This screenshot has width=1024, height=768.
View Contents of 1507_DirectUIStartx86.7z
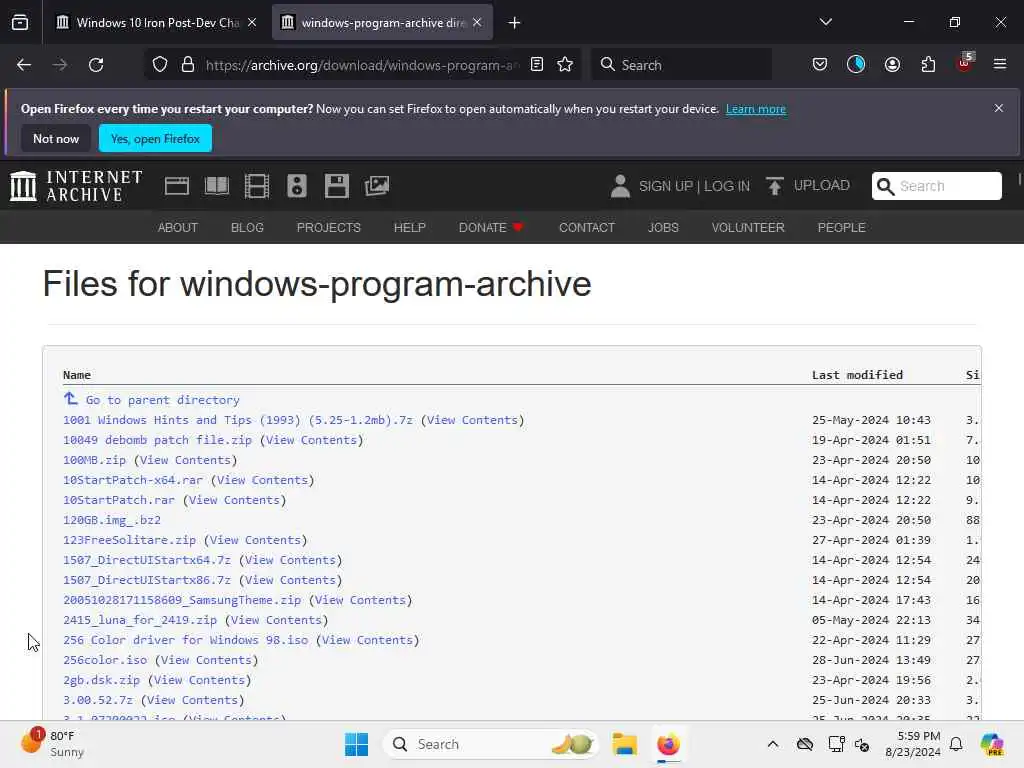click(x=291, y=580)
